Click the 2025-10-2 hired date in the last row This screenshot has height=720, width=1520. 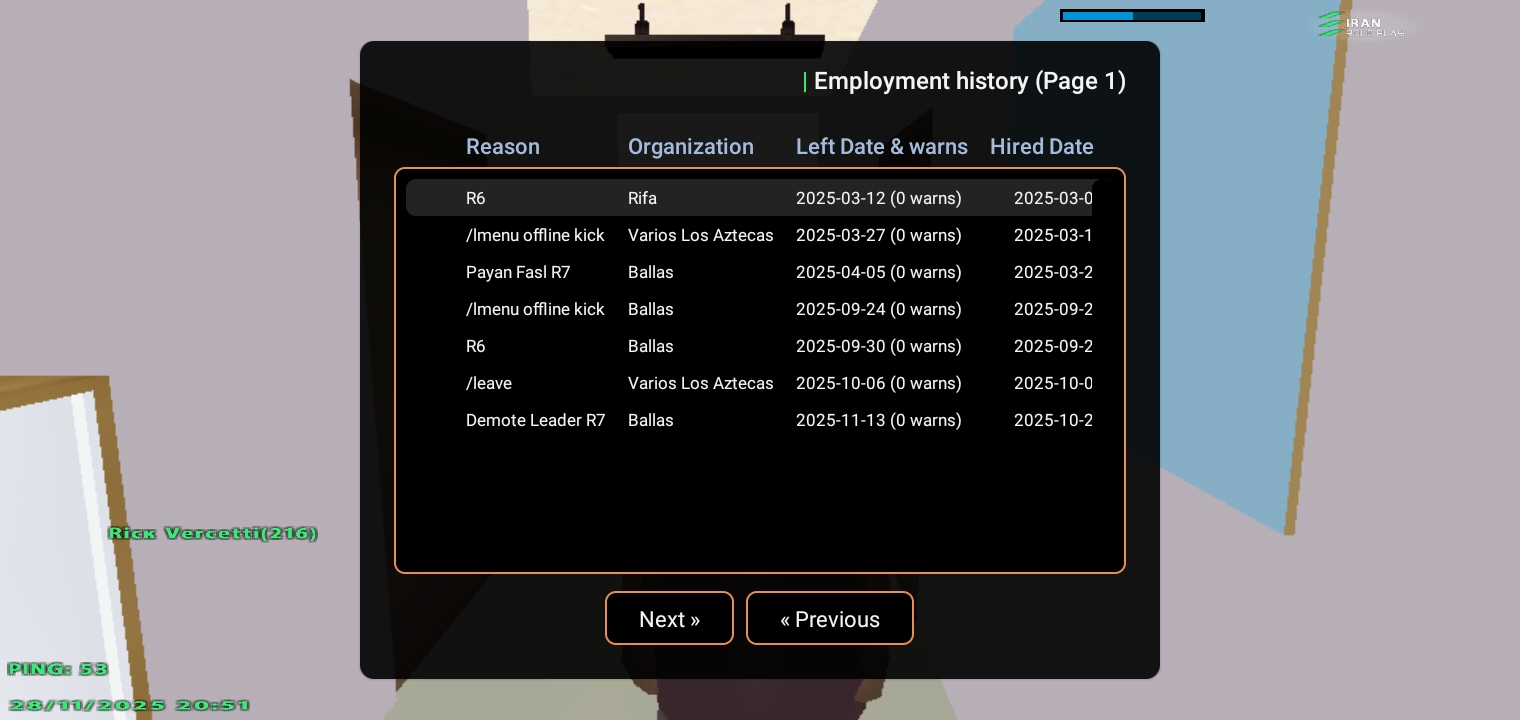(1052, 420)
